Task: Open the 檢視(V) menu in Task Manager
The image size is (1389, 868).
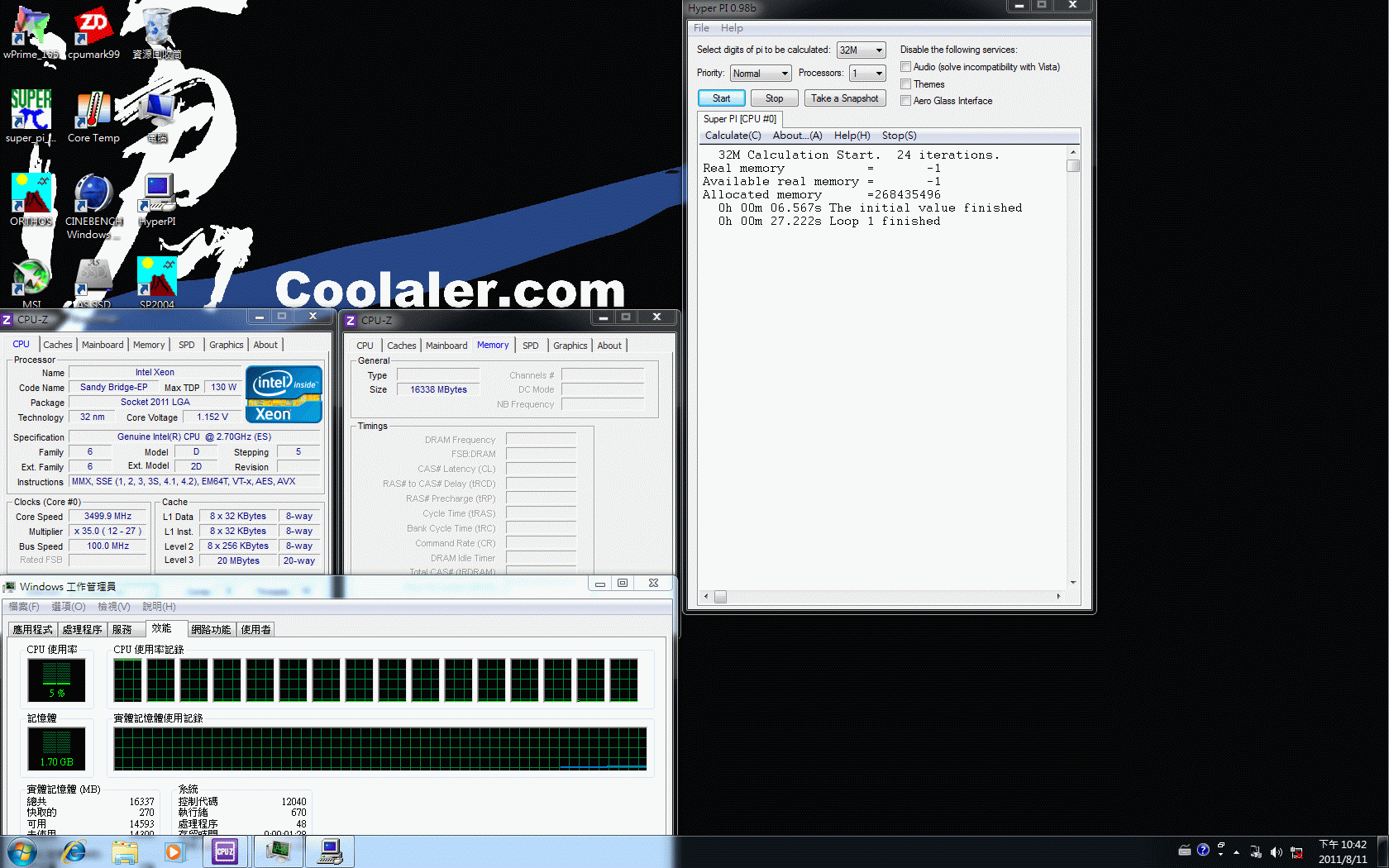Action: click(x=114, y=607)
